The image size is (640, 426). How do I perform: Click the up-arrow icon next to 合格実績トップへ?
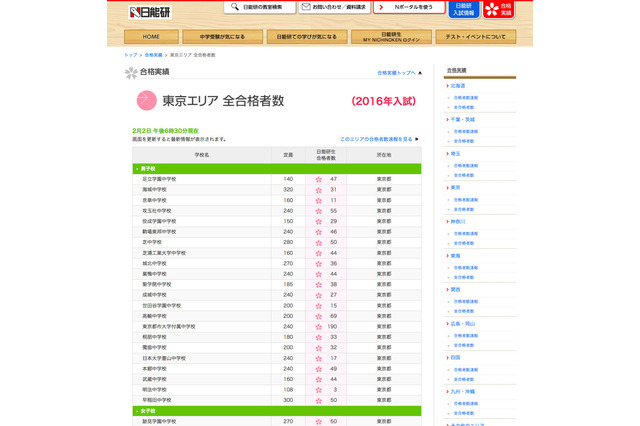[420, 73]
